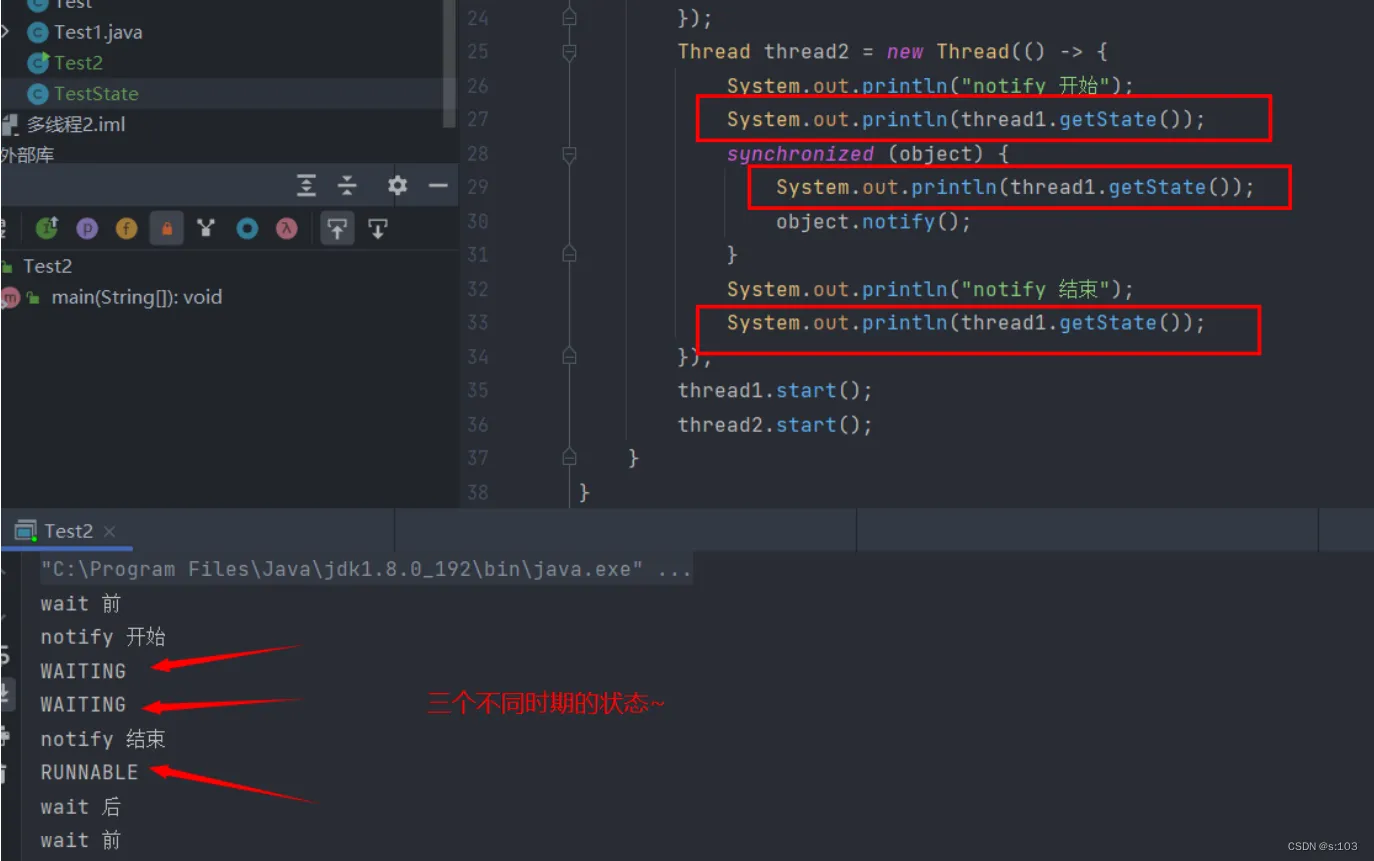
Task: Collapse fold marker at line 31
Action: click(569, 255)
